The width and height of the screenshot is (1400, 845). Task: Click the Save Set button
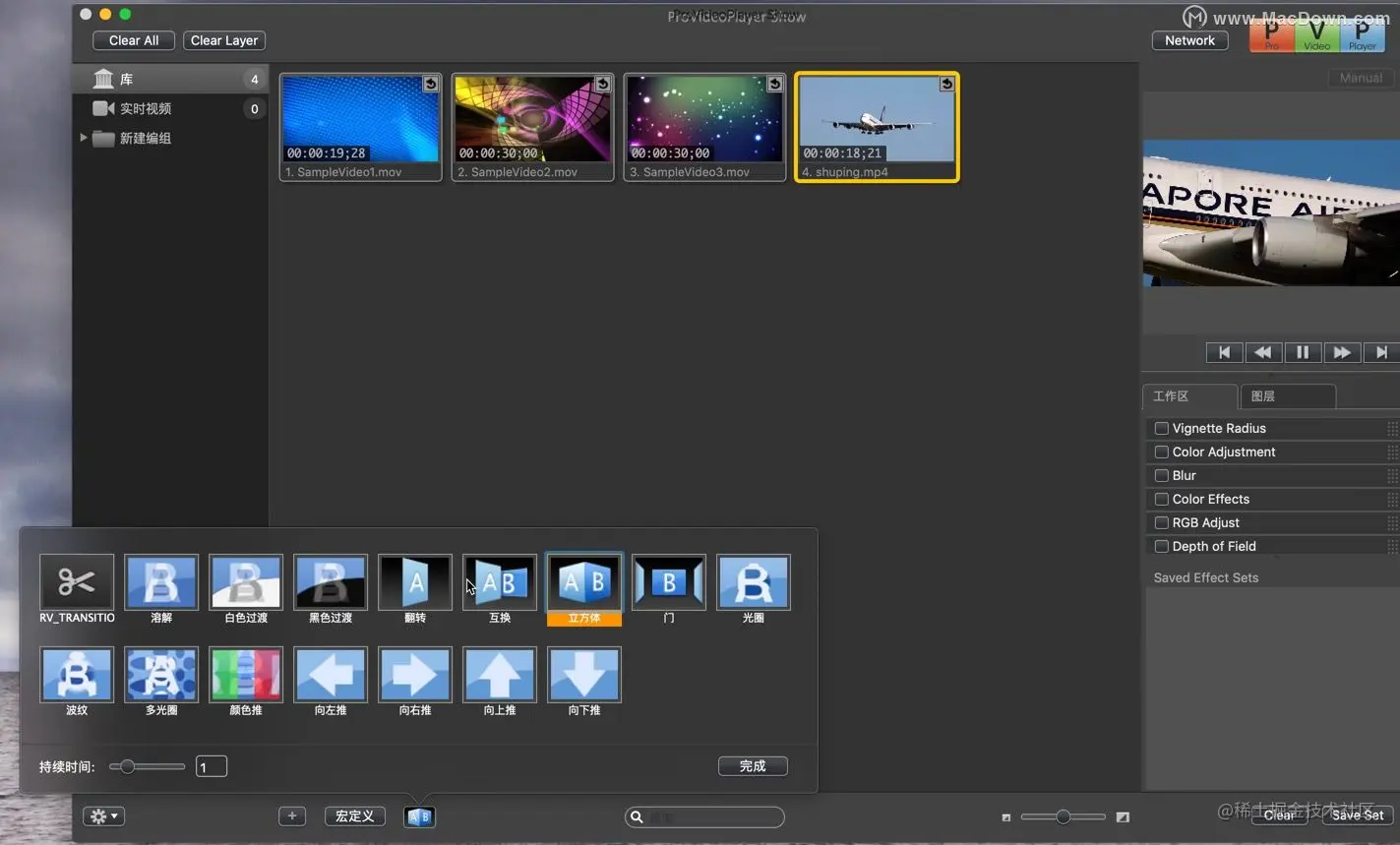[x=1358, y=815]
